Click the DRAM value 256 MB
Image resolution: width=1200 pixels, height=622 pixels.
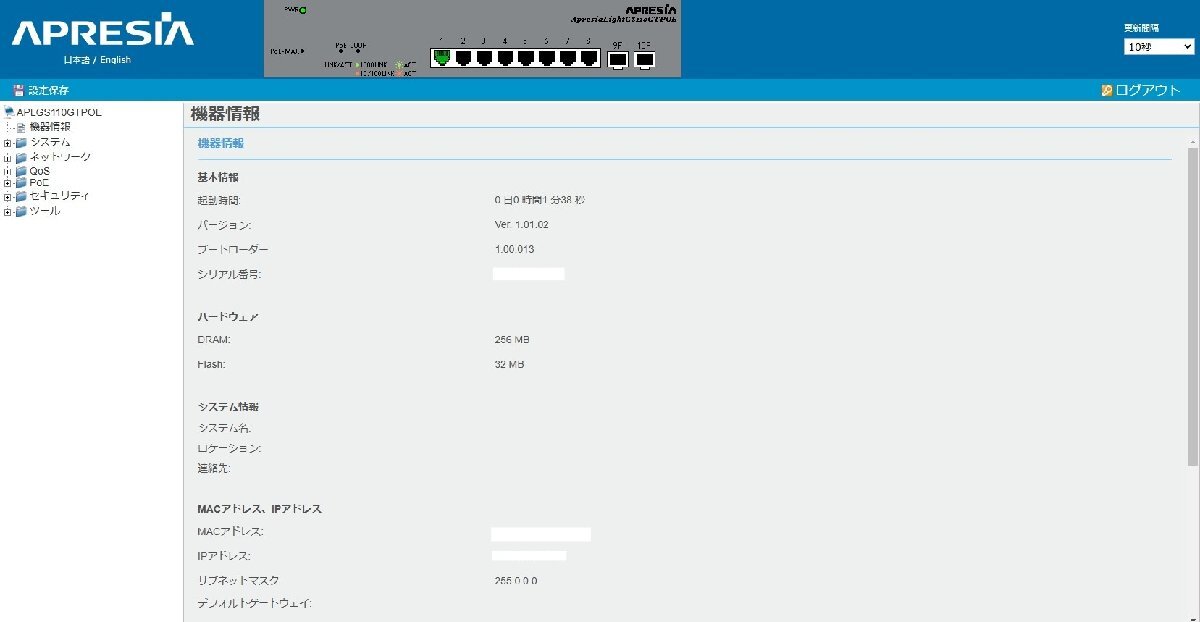[512, 340]
